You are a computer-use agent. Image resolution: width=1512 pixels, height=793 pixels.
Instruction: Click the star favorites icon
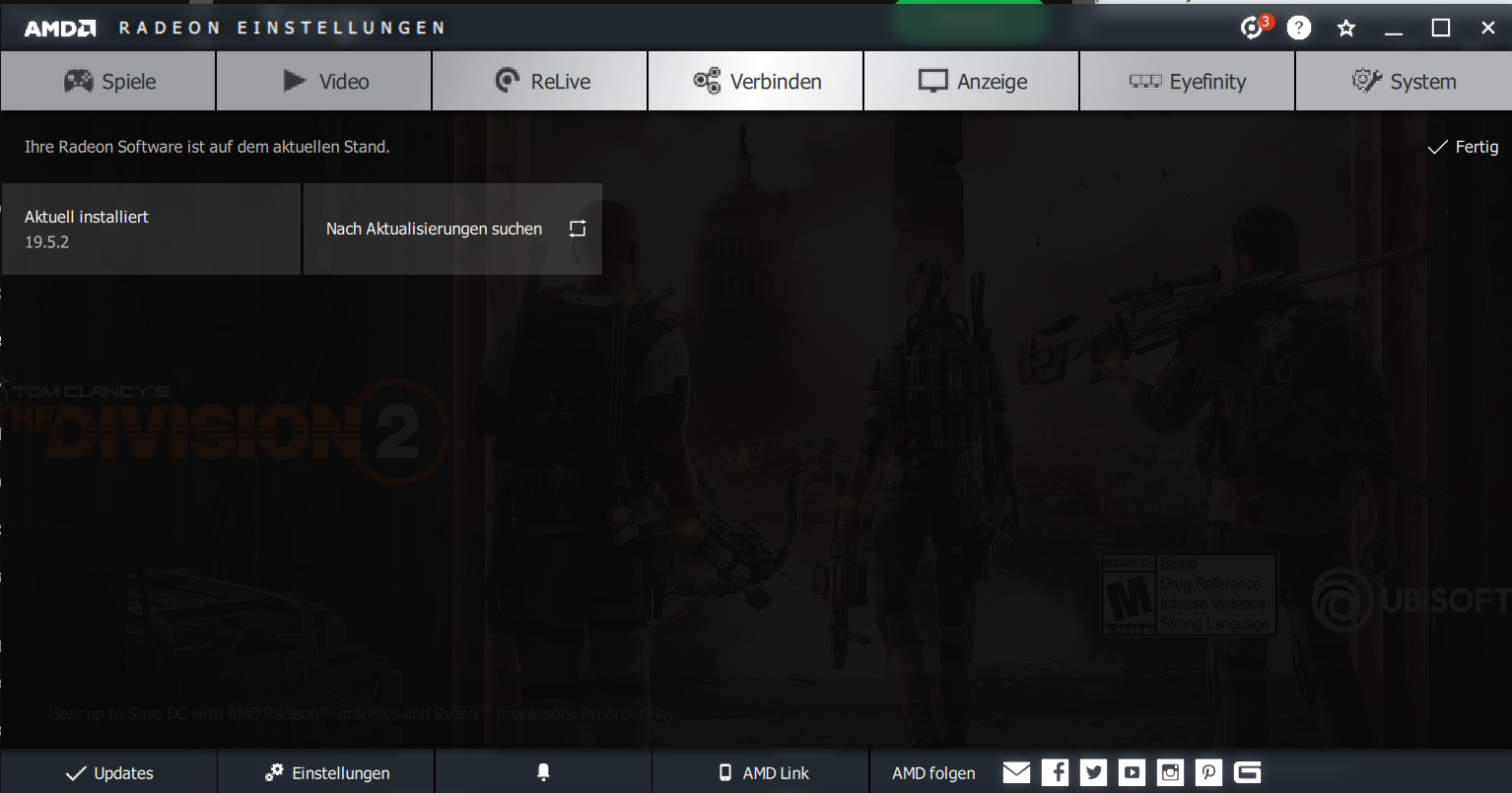[x=1346, y=28]
